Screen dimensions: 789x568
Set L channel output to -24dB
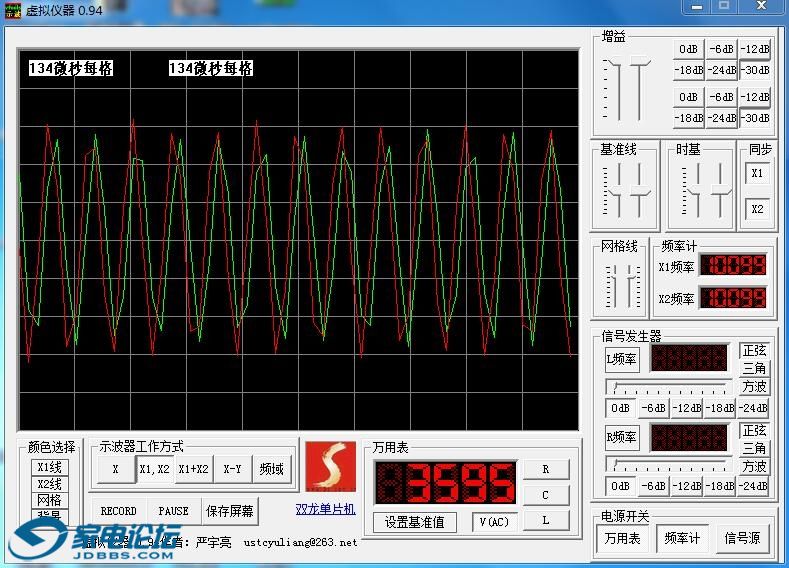point(753,408)
